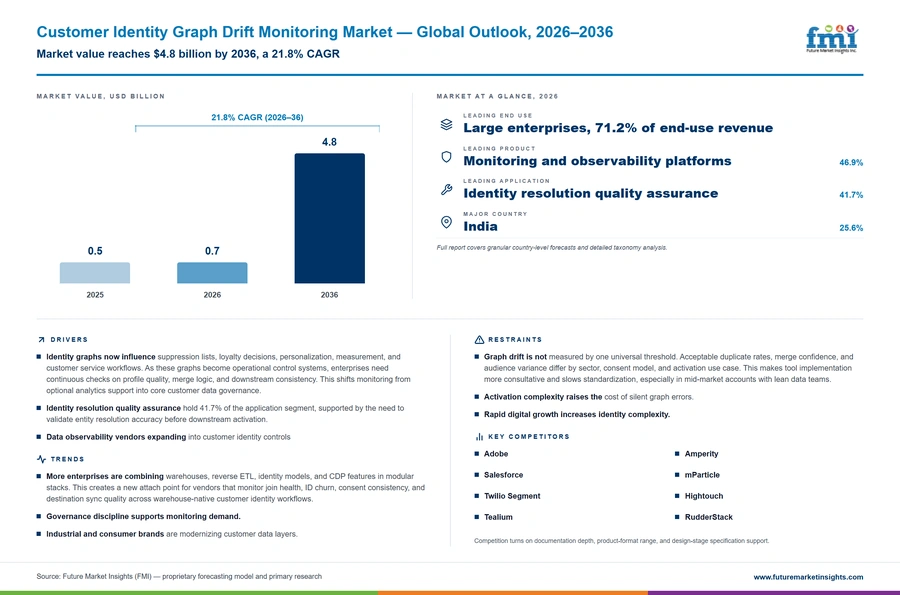Click the 21.8% CAGR (2026–36) label
The width and height of the screenshot is (900, 595).
point(257,117)
